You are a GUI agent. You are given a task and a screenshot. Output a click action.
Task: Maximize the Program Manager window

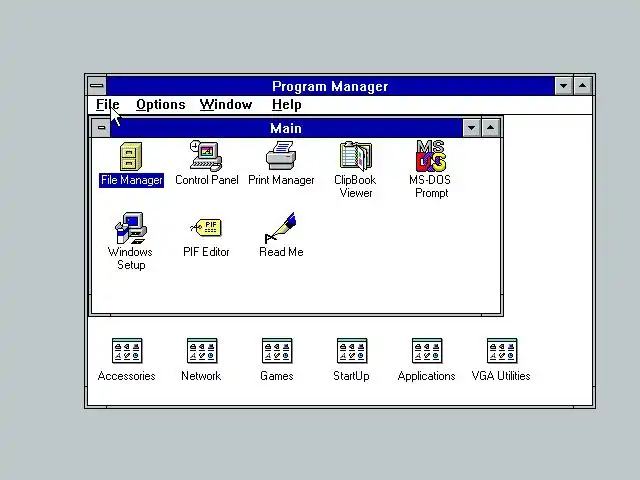pos(583,86)
